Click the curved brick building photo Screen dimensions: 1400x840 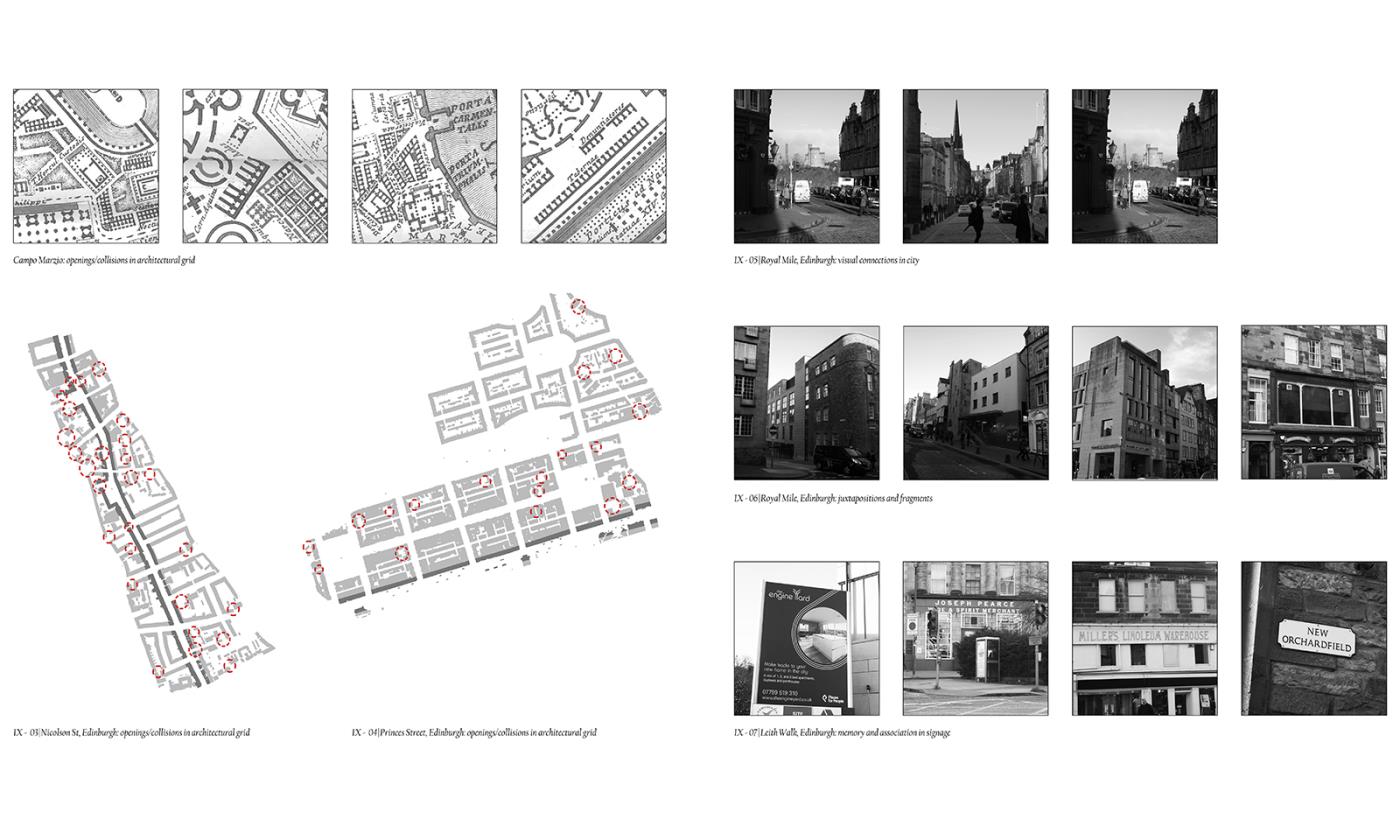(x=806, y=402)
